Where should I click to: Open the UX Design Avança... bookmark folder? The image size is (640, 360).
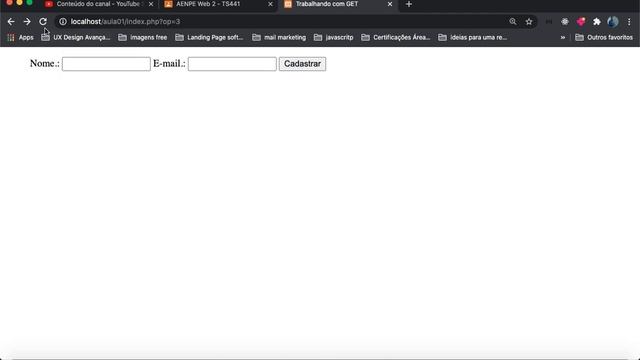click(x=76, y=38)
